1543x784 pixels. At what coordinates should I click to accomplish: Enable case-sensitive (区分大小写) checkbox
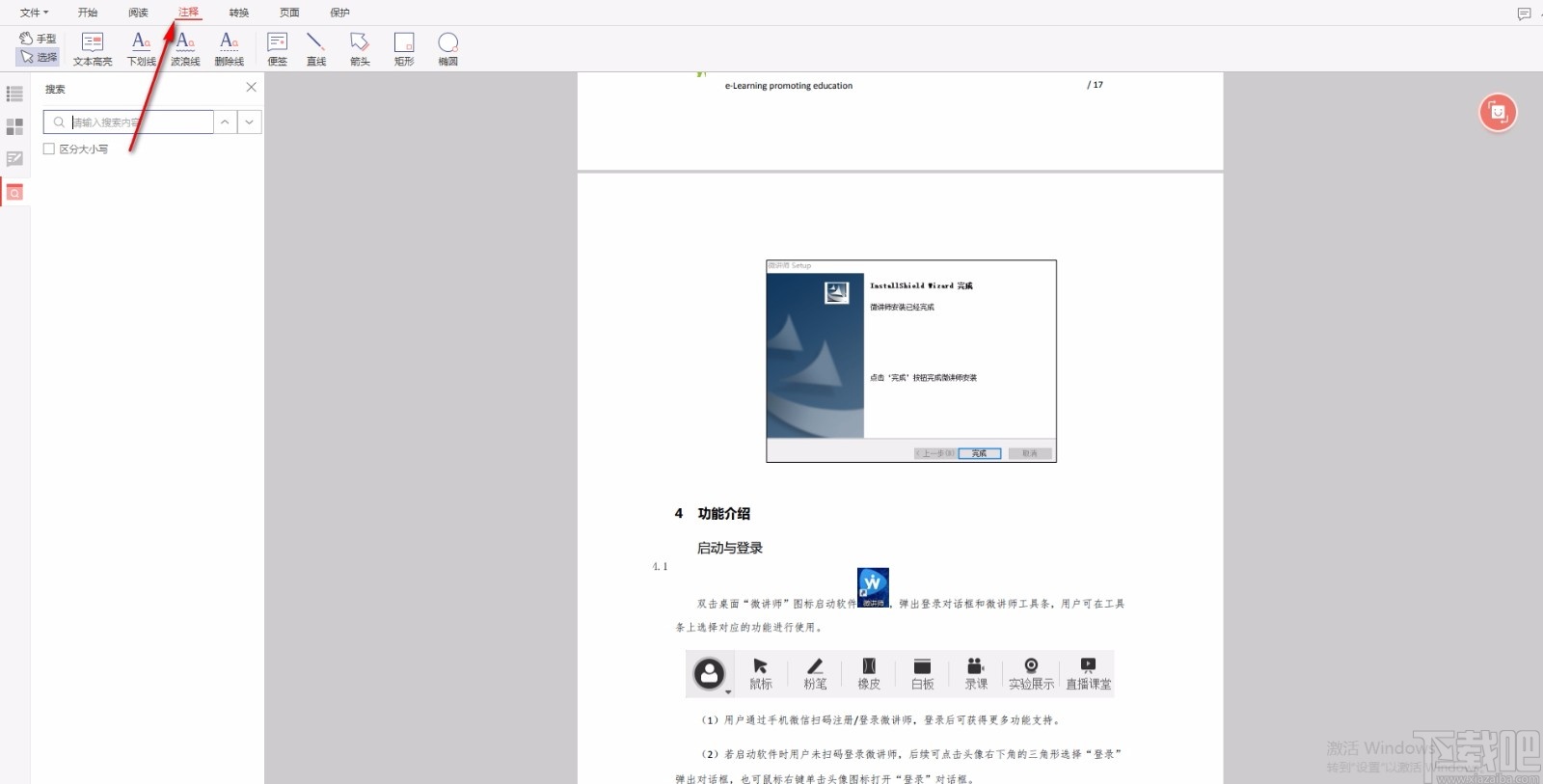(49, 149)
